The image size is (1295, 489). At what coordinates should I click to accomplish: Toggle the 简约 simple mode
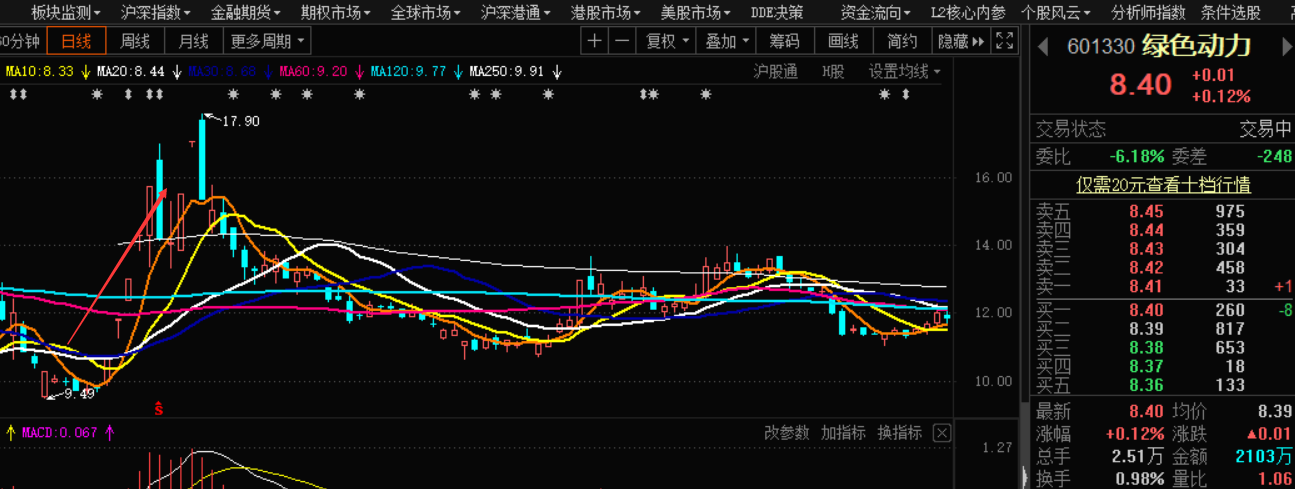click(x=901, y=41)
